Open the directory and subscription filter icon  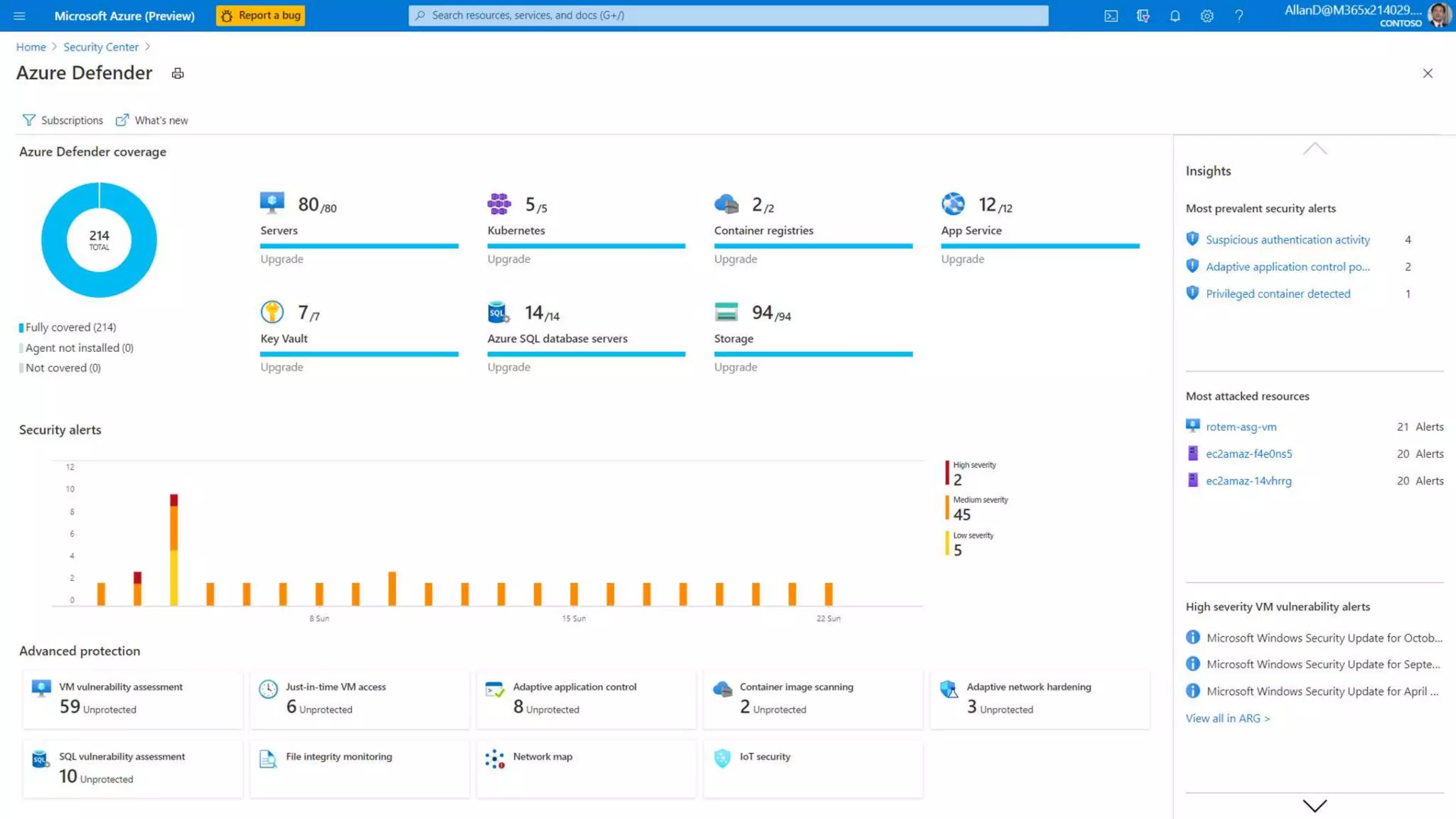coord(1142,16)
